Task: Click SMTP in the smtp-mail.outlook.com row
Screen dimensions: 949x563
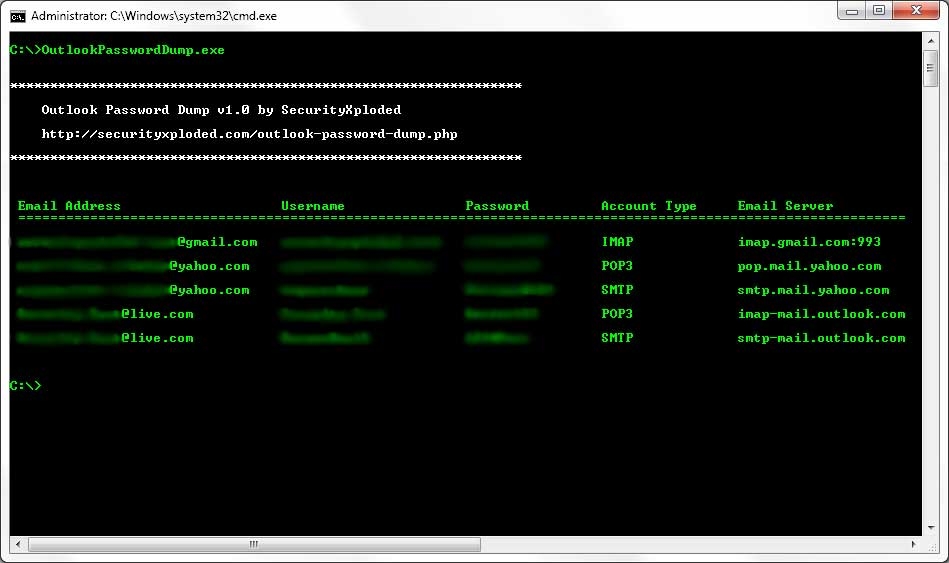Action: [x=617, y=338]
